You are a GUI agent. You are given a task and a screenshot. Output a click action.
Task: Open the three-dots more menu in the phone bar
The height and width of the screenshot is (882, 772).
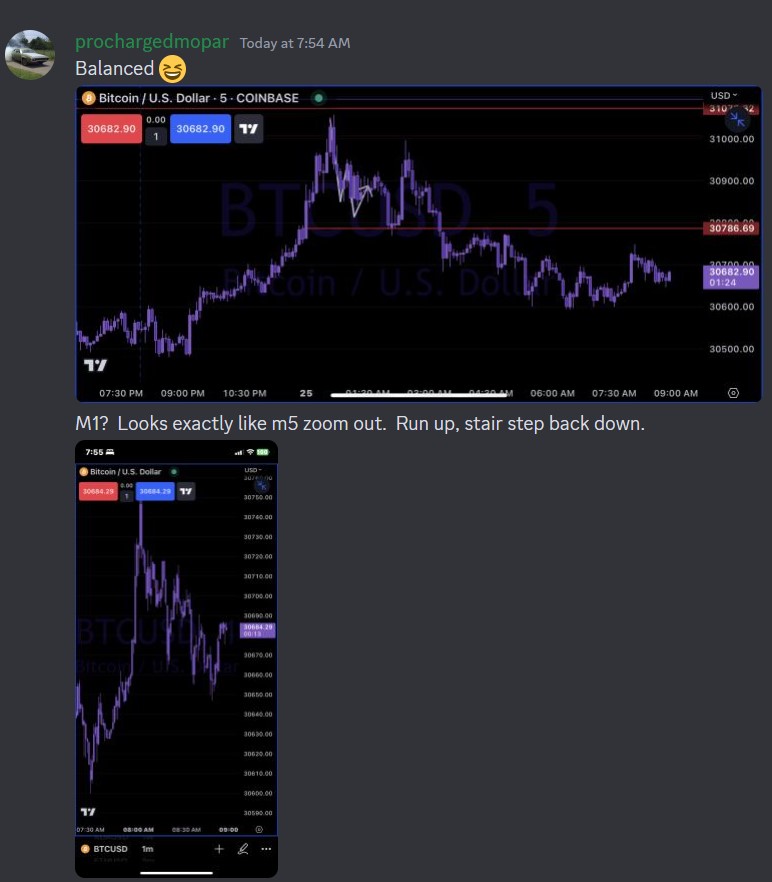266,849
